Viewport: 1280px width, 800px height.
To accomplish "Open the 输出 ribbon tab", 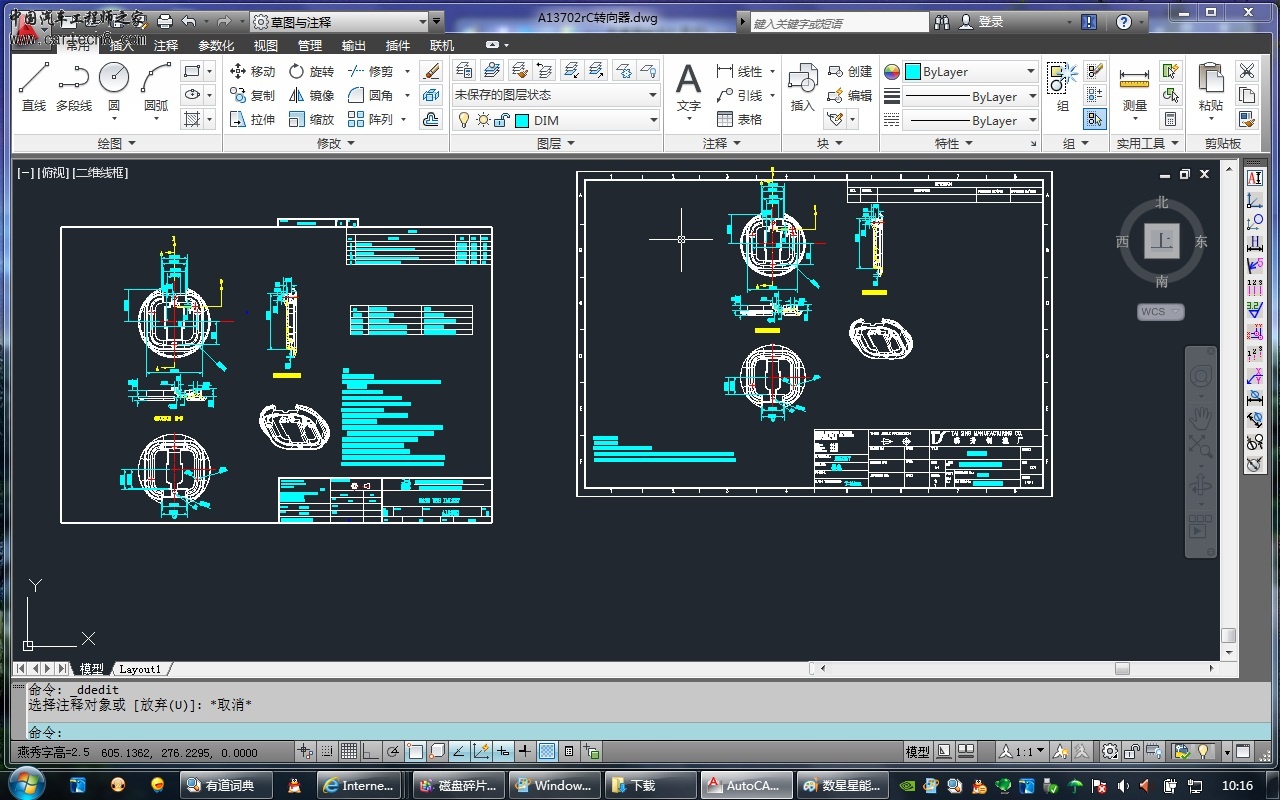I will [x=354, y=45].
